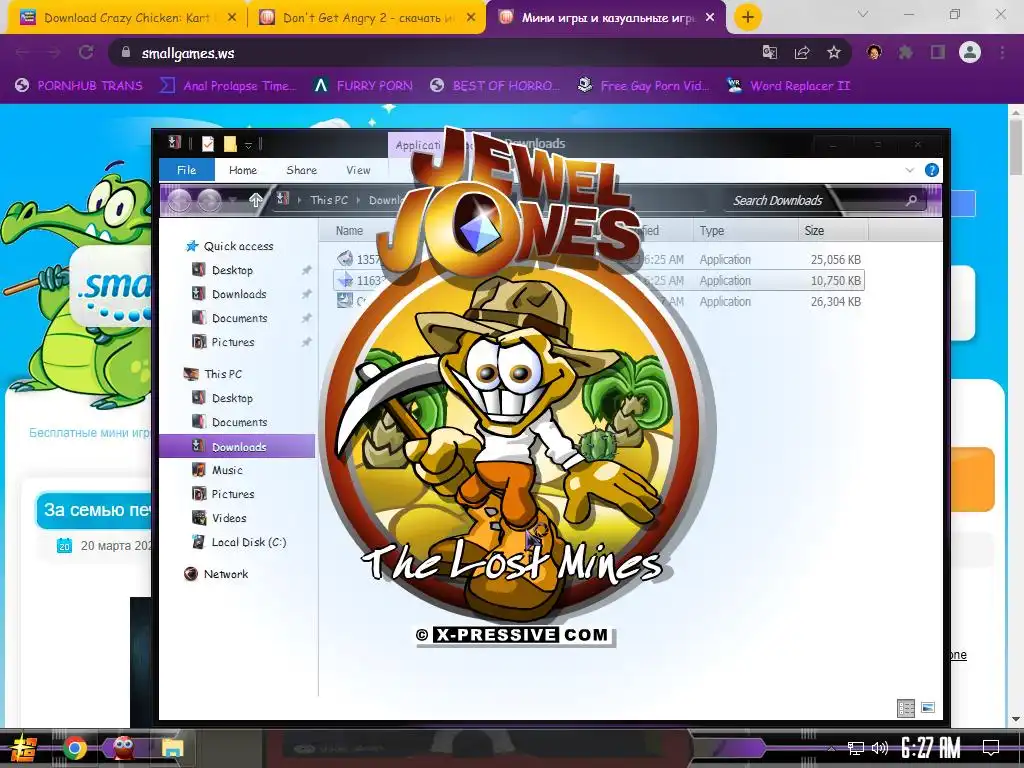Click the owl app icon in taskbar
1024x768 pixels.
pyautogui.click(x=124, y=748)
